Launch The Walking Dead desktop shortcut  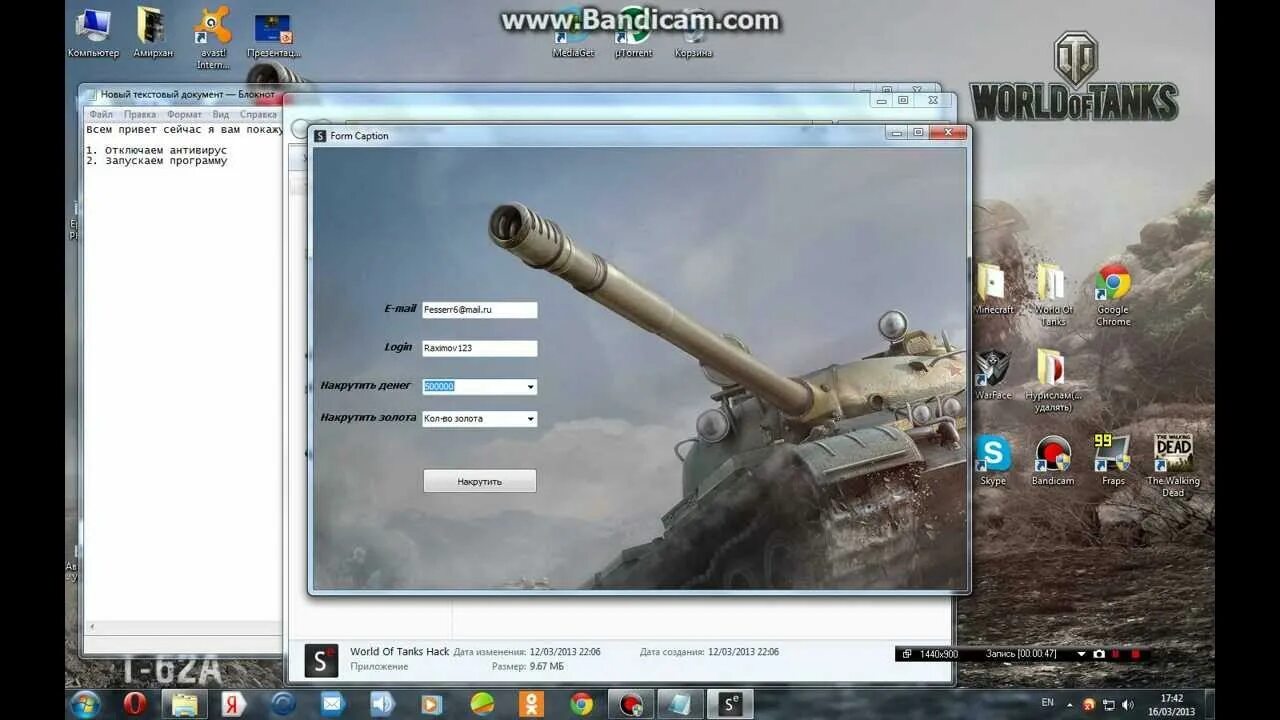[1173, 465]
